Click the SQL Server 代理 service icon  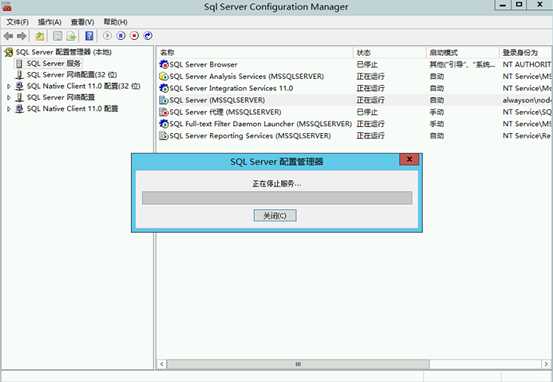164,112
